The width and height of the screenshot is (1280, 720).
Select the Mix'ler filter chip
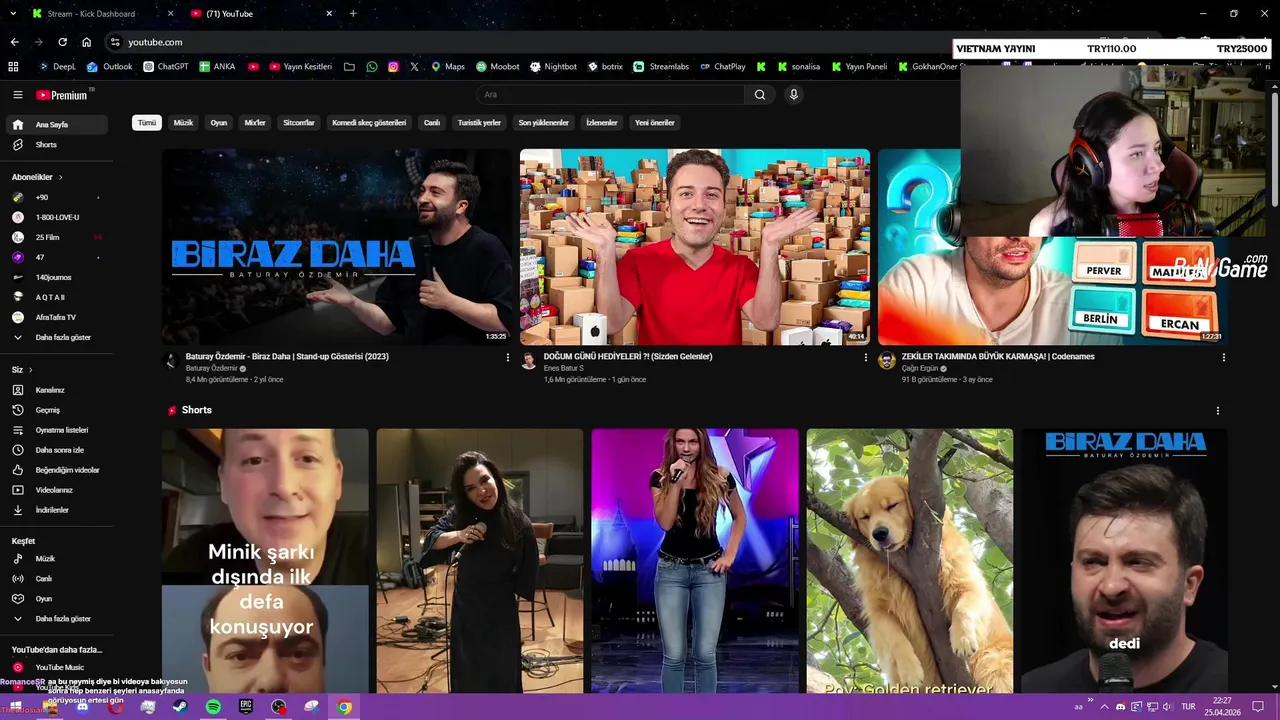[255, 123]
